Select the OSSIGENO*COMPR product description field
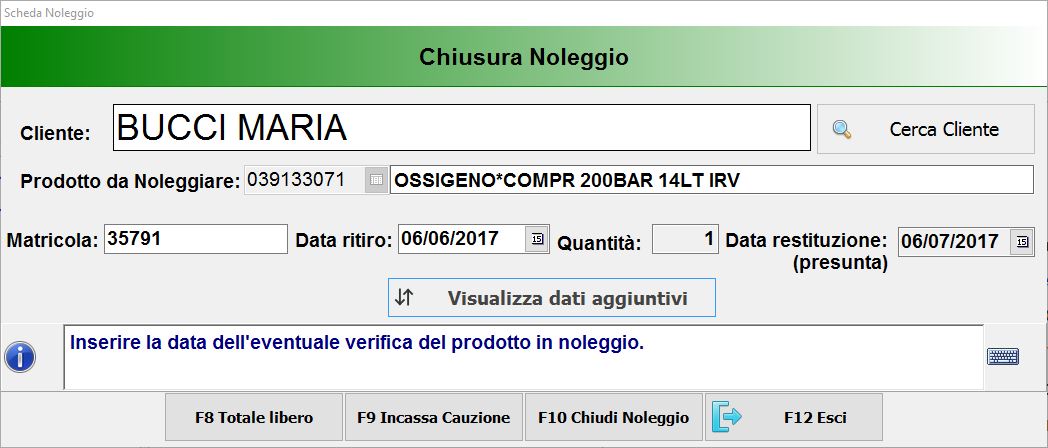Image resolution: width=1048 pixels, height=448 pixels. pyautogui.click(x=710, y=180)
